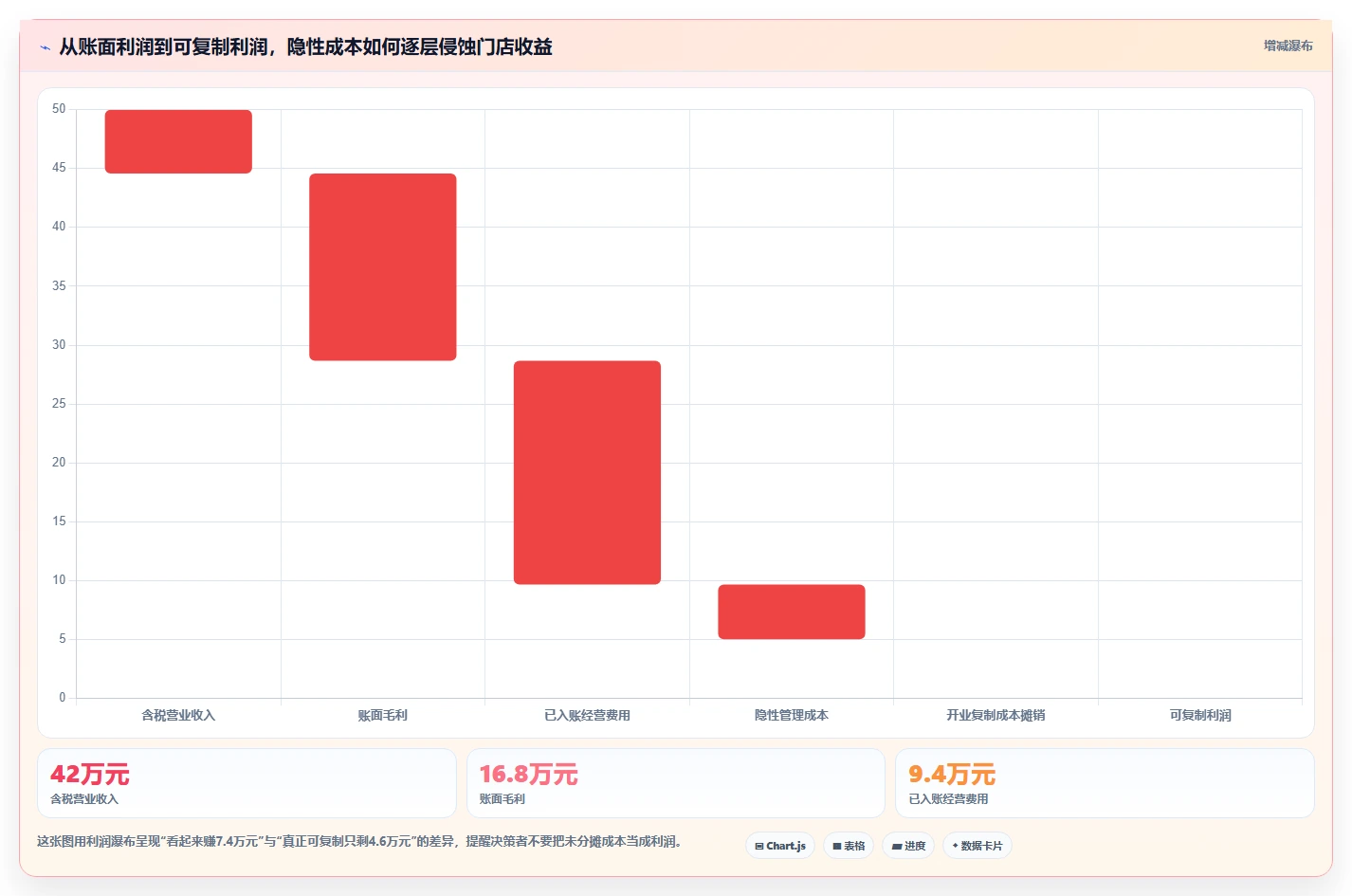1352x896 pixels.
Task: Click the red 已入账经营费用 waterfall bar
Action: pos(587,472)
